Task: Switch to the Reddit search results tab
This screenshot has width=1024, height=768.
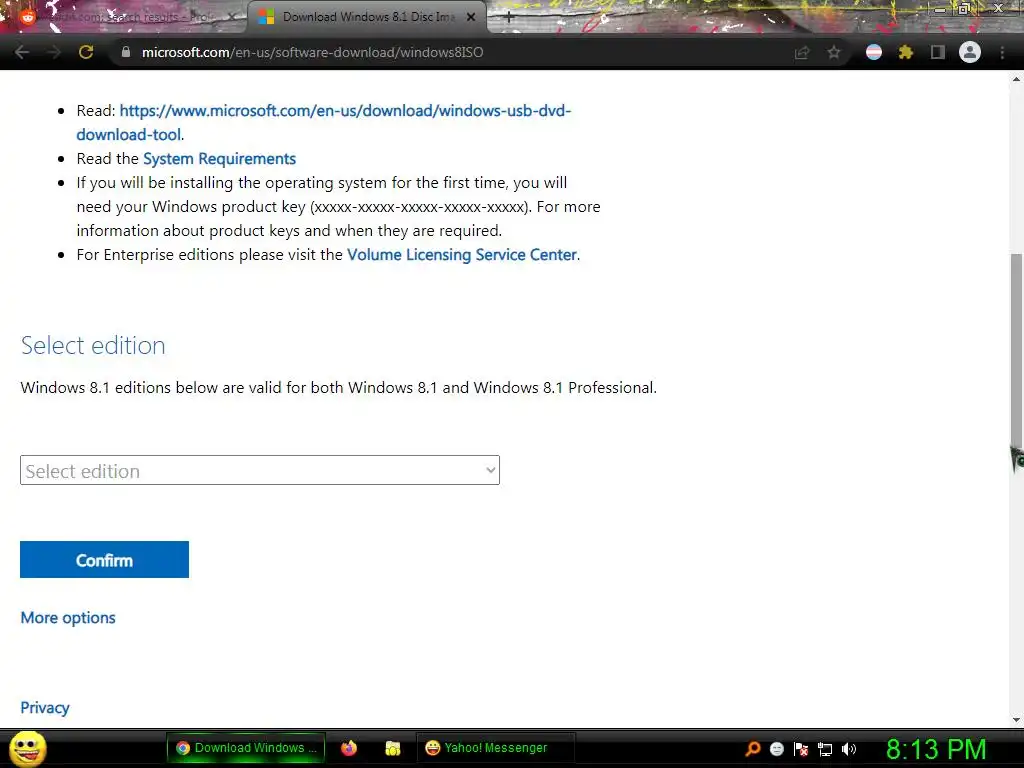Action: tap(124, 17)
